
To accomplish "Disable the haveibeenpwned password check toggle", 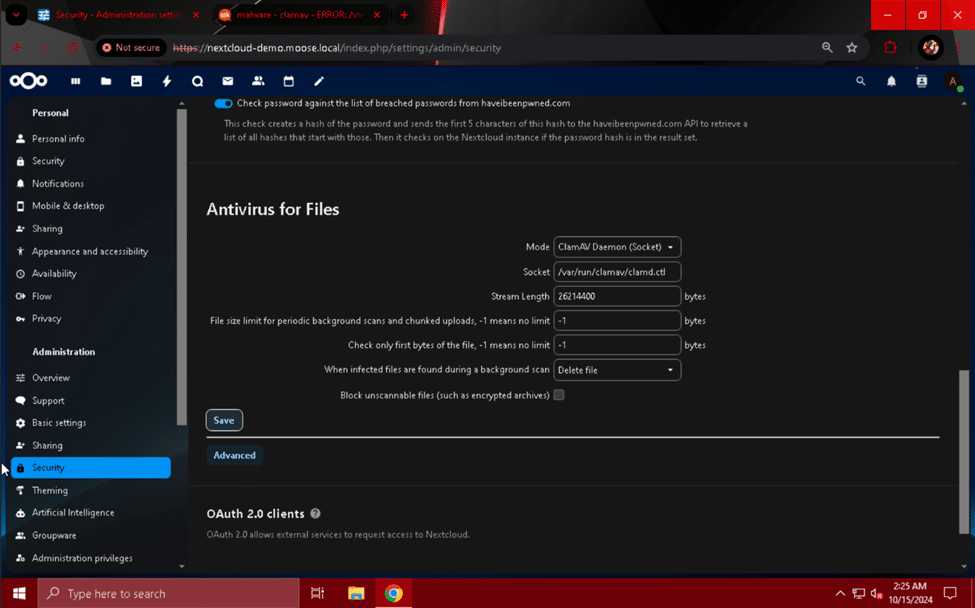I will tap(223, 103).
